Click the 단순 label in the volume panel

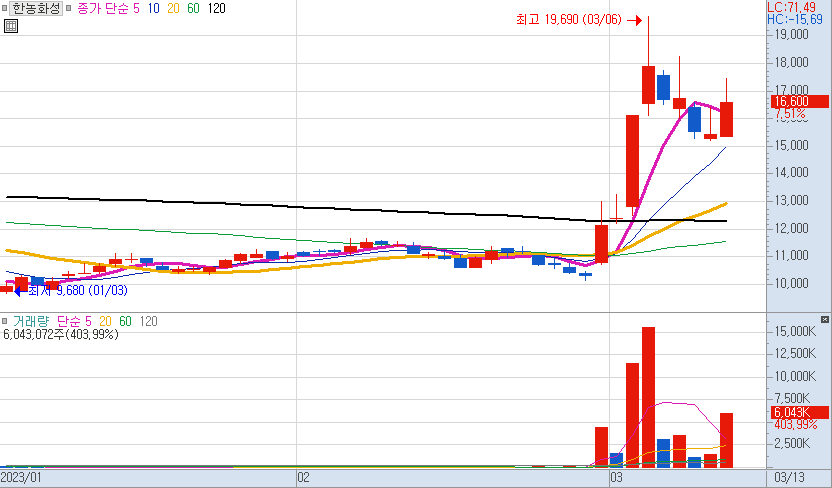68,321
